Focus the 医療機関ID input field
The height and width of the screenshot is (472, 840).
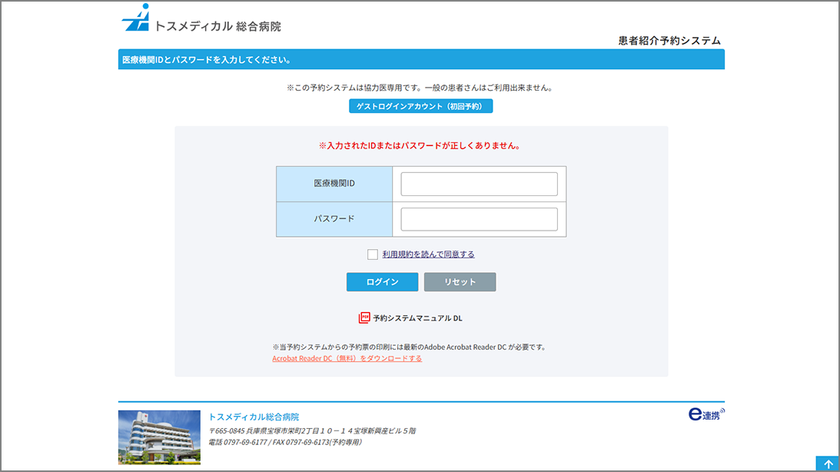pos(479,184)
